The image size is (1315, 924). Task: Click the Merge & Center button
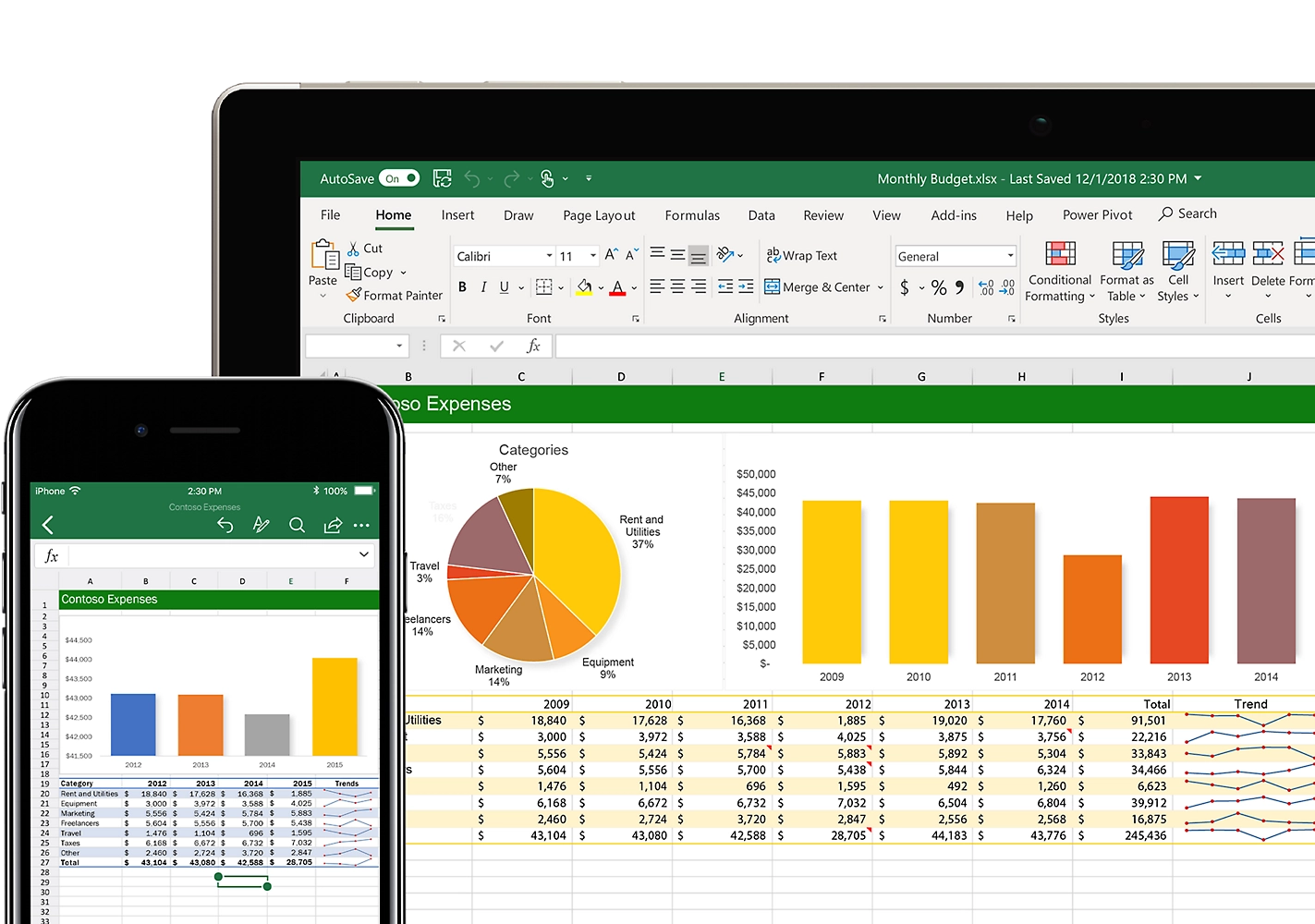point(819,286)
